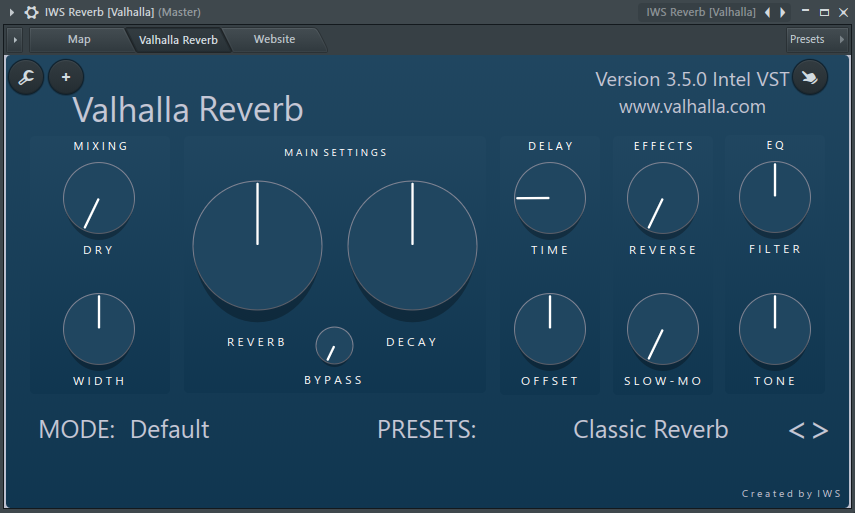Select the Classic Reverb preset name
Screen dimensions: 855x513
pos(651,430)
